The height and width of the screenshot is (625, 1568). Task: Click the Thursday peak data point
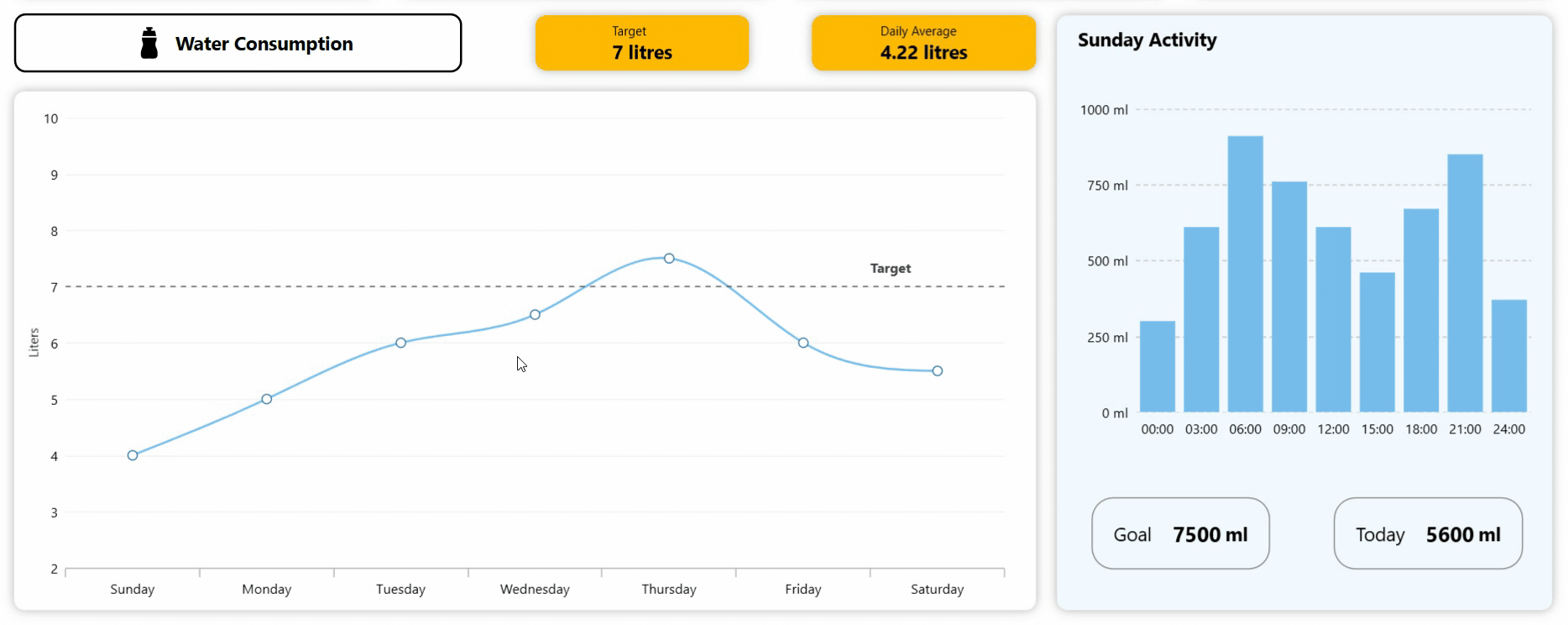668,258
